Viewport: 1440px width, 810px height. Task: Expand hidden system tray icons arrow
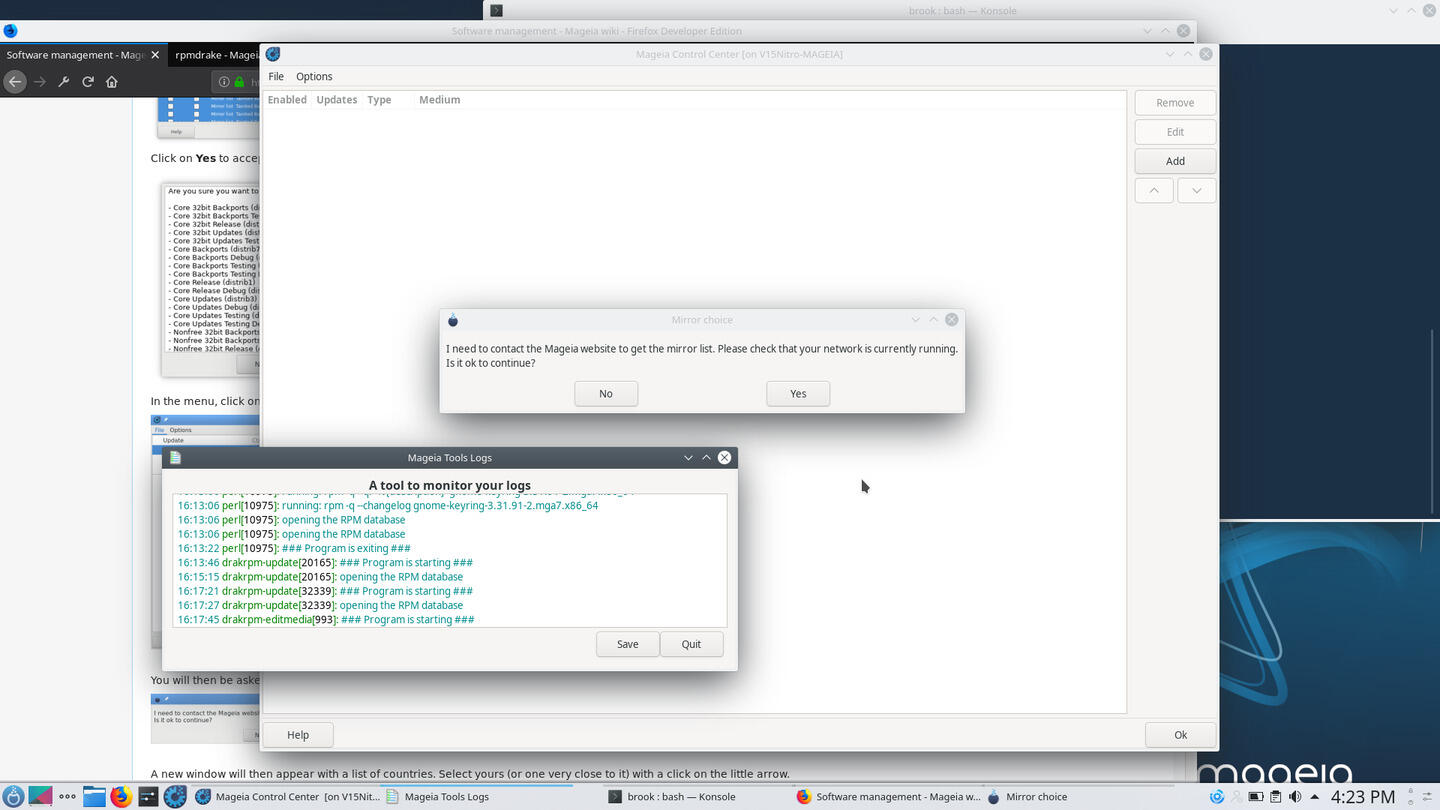(x=1314, y=797)
